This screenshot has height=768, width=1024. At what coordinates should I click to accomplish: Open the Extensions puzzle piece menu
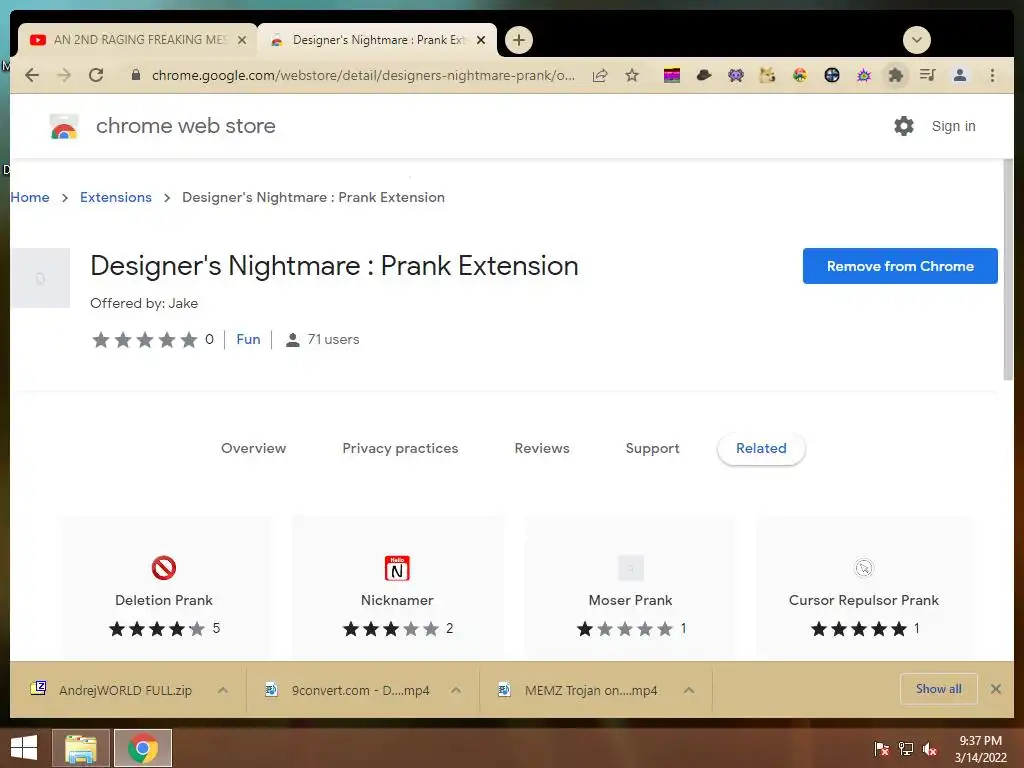point(895,76)
